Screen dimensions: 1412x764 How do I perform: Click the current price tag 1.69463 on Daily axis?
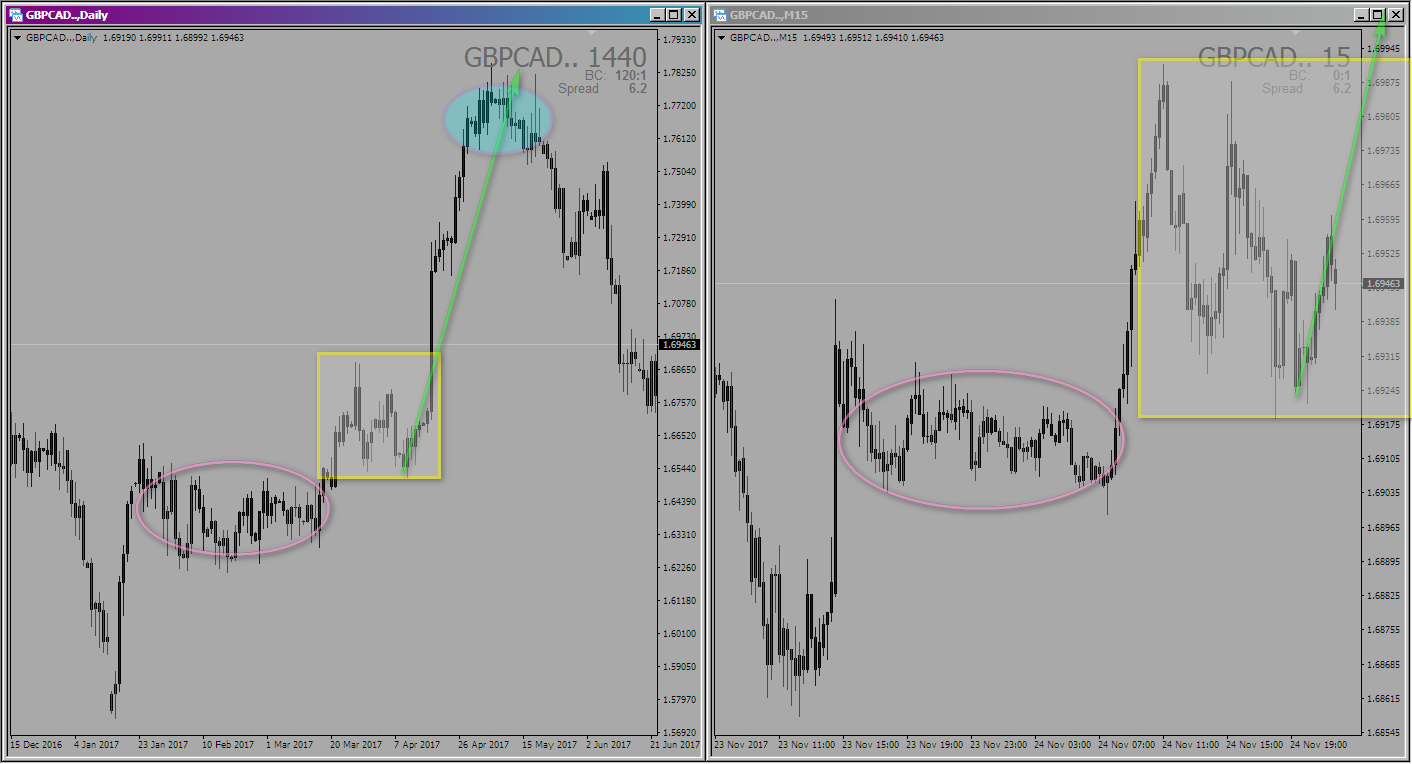point(679,345)
